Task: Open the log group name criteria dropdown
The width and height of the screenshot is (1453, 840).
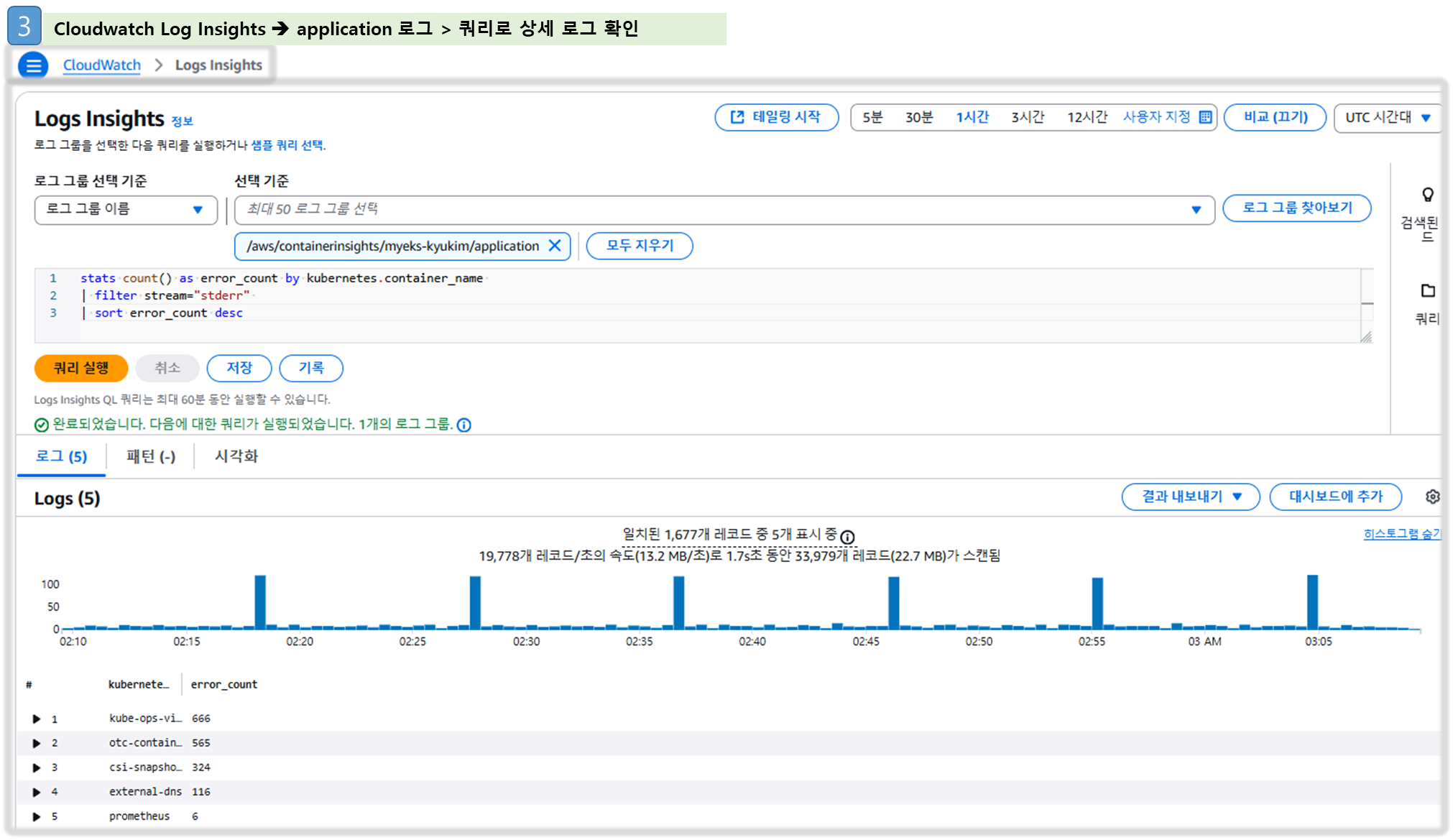Action: click(126, 209)
